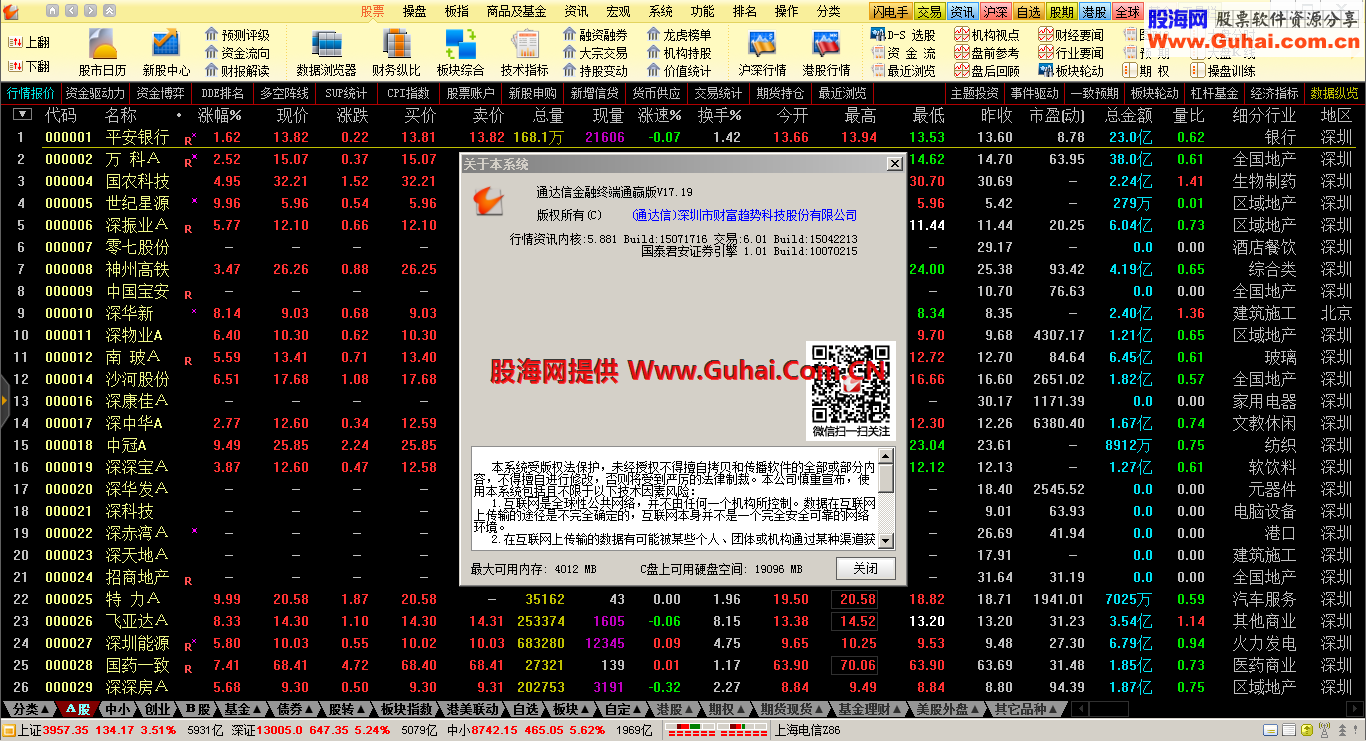Switch to the 资金驱动力 tab

point(95,93)
